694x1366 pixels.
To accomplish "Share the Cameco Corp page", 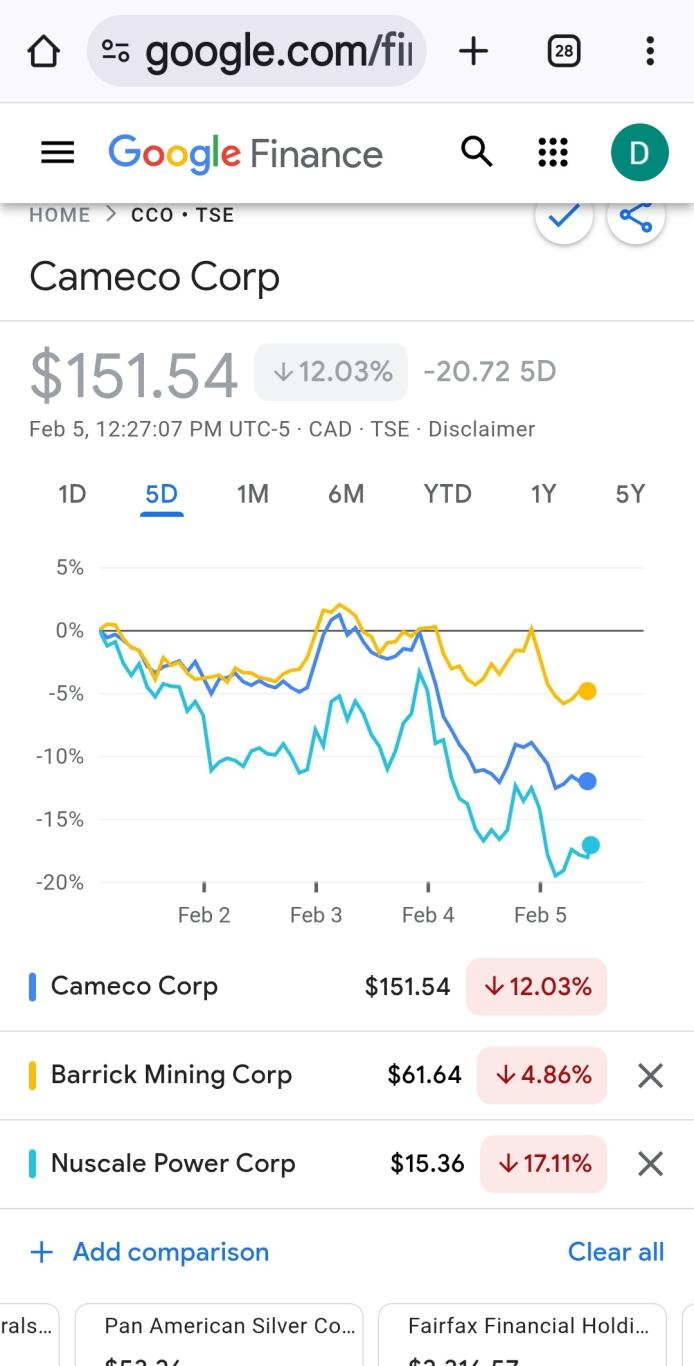I will 636,216.
